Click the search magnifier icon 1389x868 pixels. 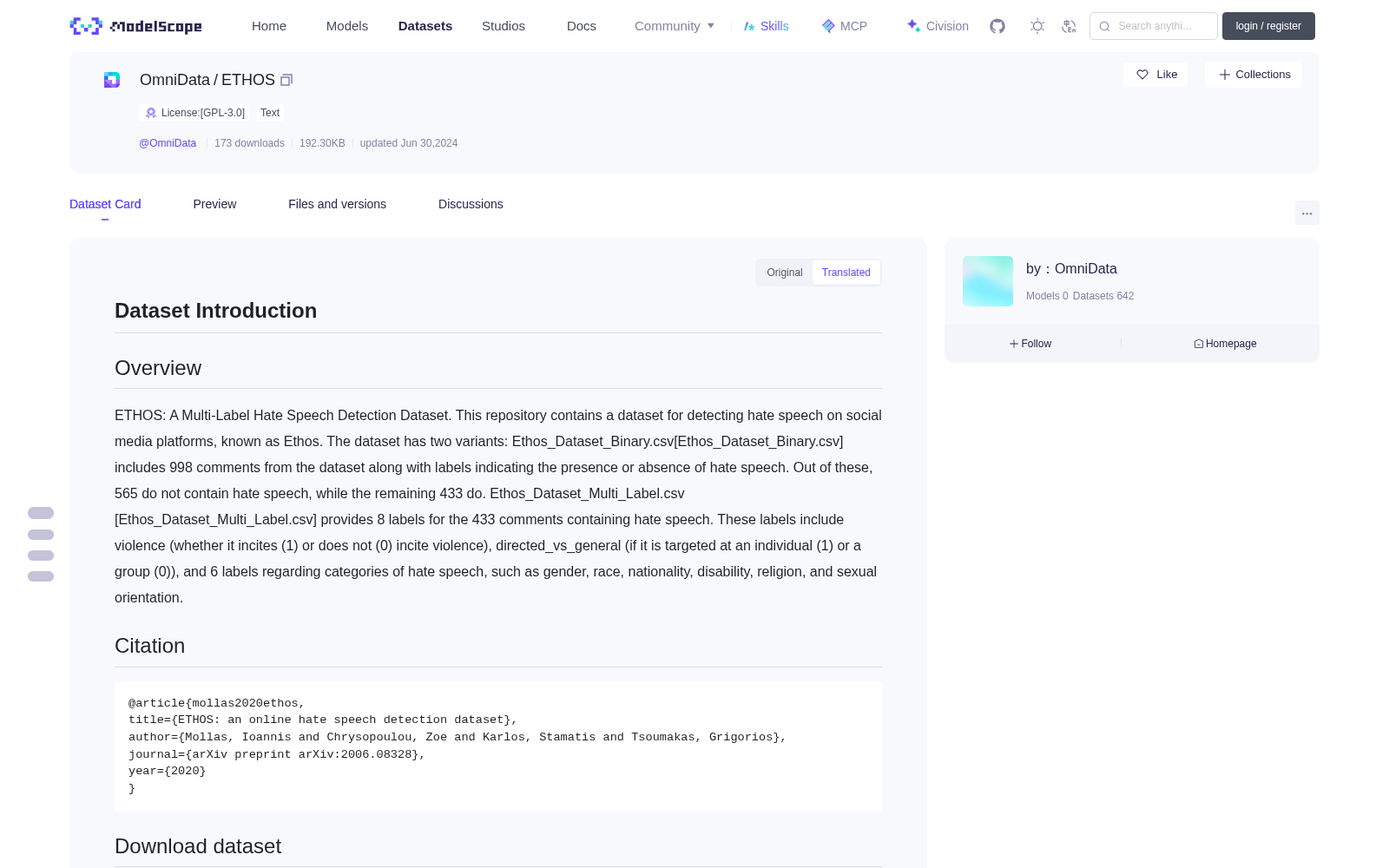(x=1105, y=26)
